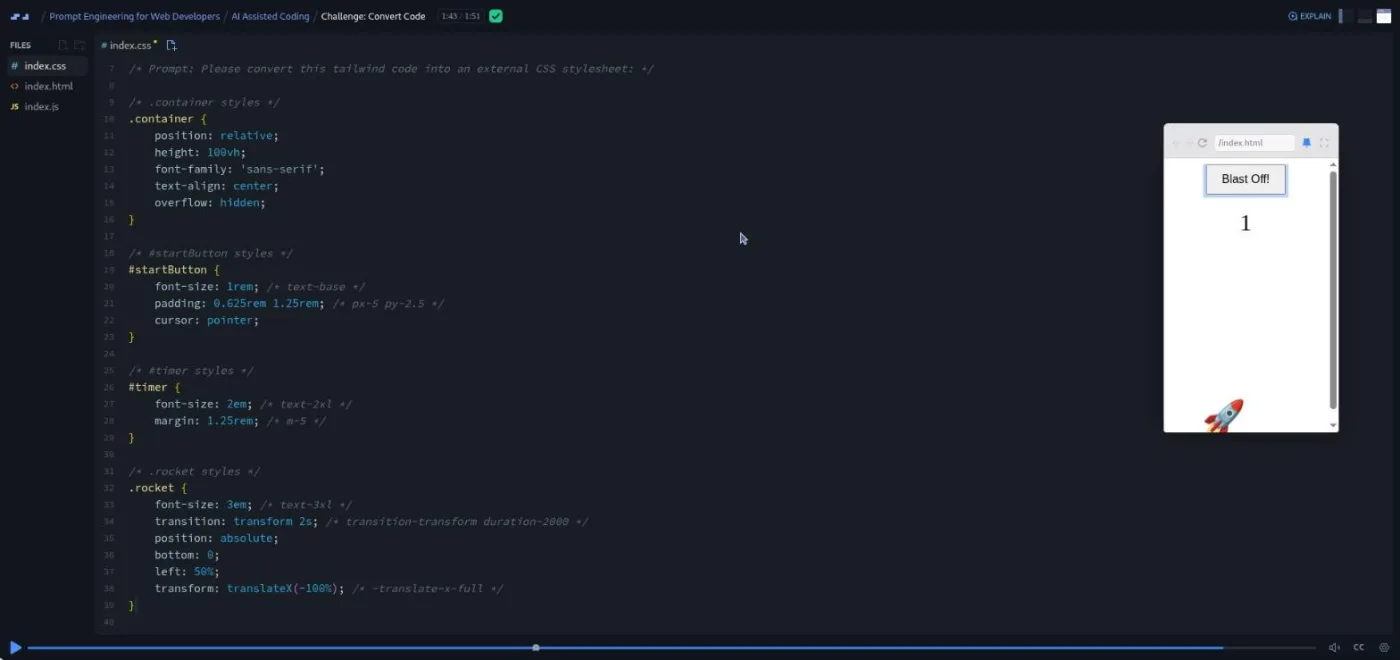Click the 'left: 50%' line
1400x660 pixels.
click(187, 572)
